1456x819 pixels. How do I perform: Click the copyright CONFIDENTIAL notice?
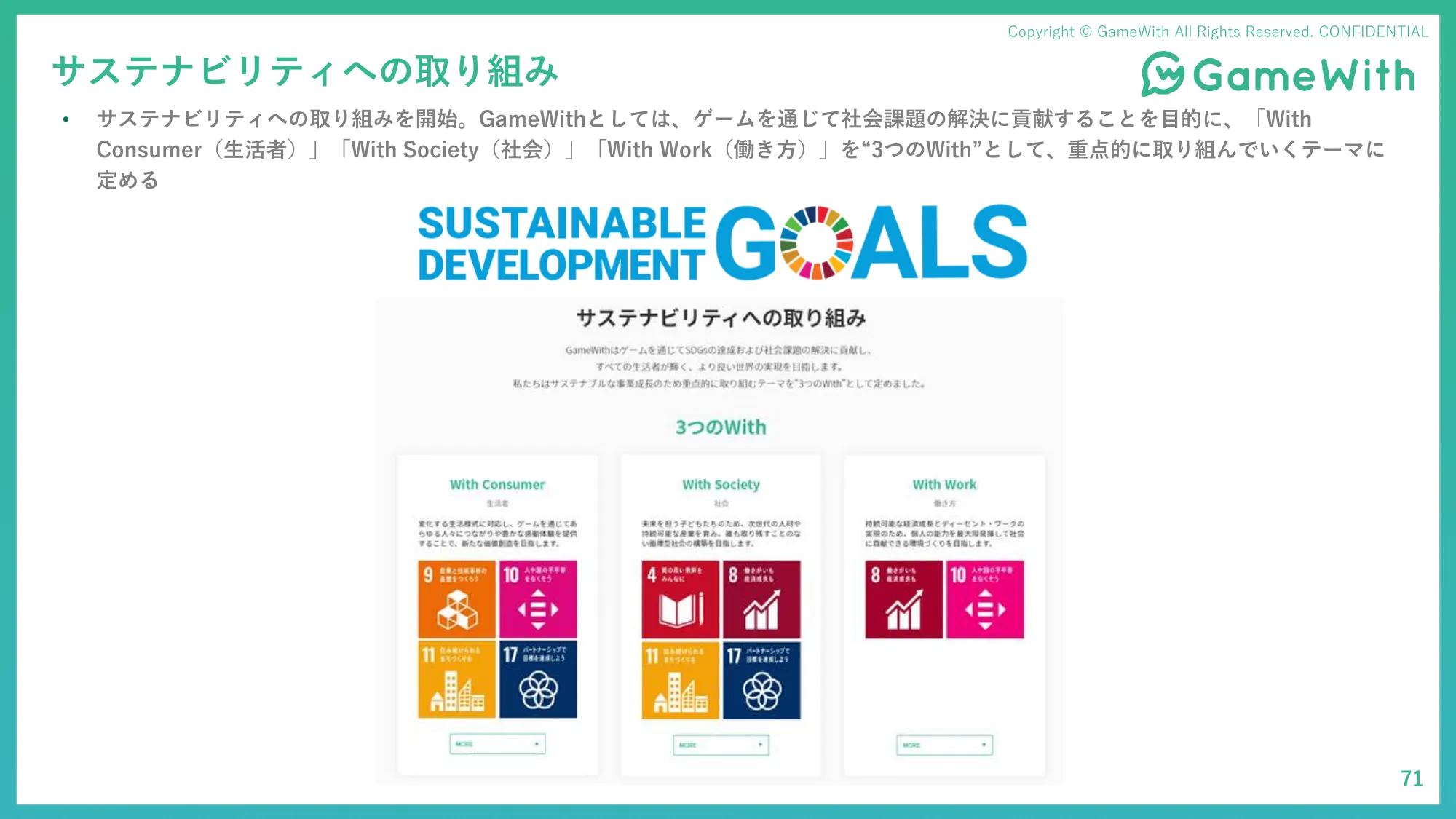pyautogui.click(x=1218, y=32)
